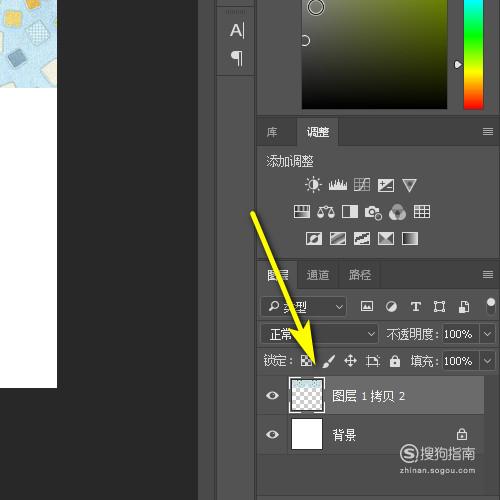The image size is (500, 500).
Task: Filter layers by shape layers
Action: click(x=440, y=306)
